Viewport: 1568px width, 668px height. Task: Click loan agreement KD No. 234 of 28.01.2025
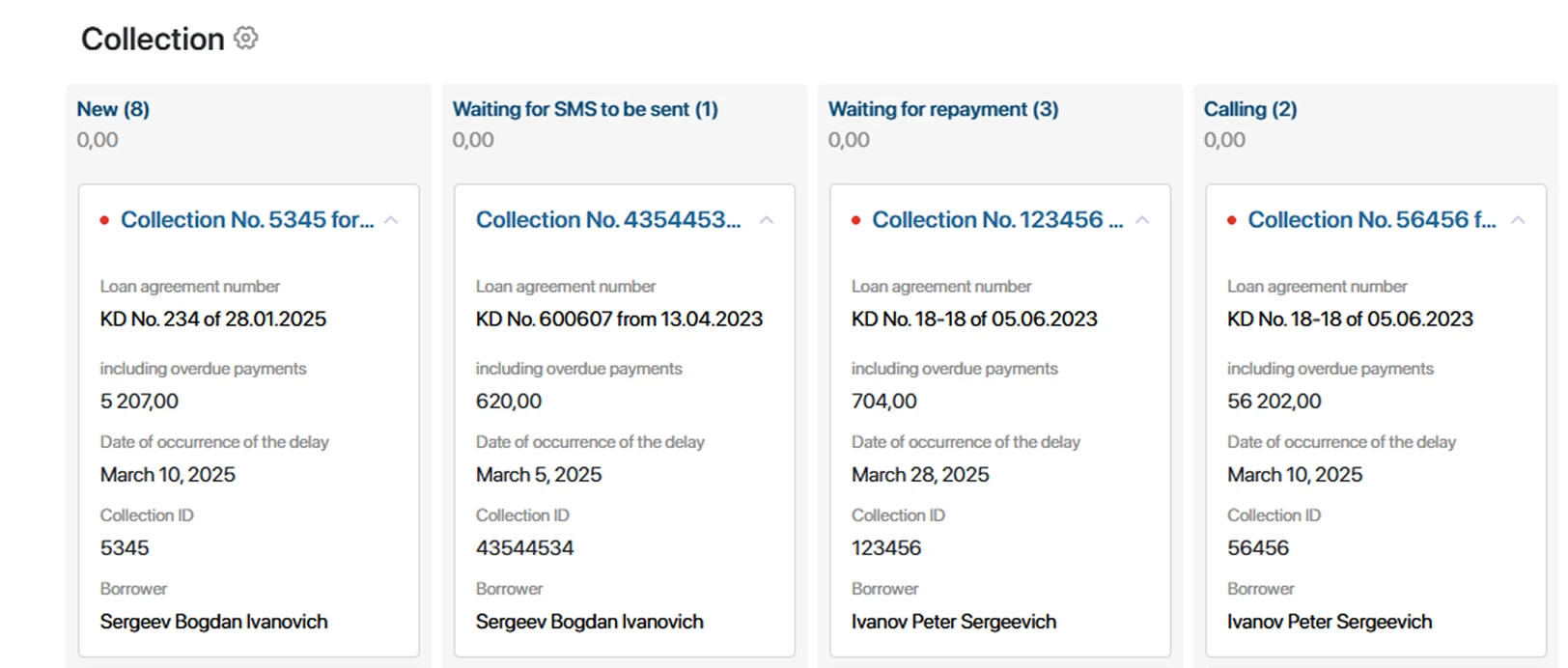213,320
